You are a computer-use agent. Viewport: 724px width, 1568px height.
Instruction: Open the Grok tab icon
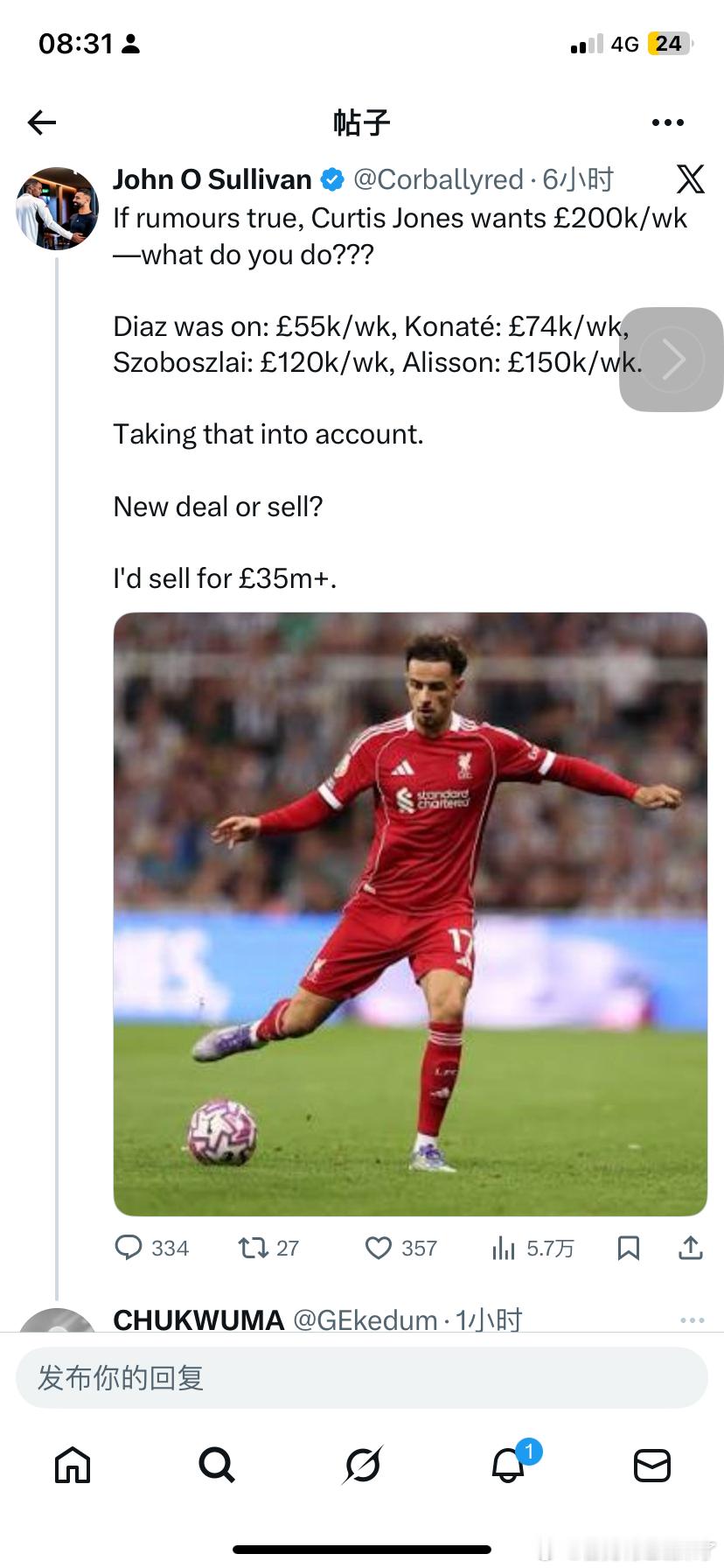click(x=362, y=1464)
